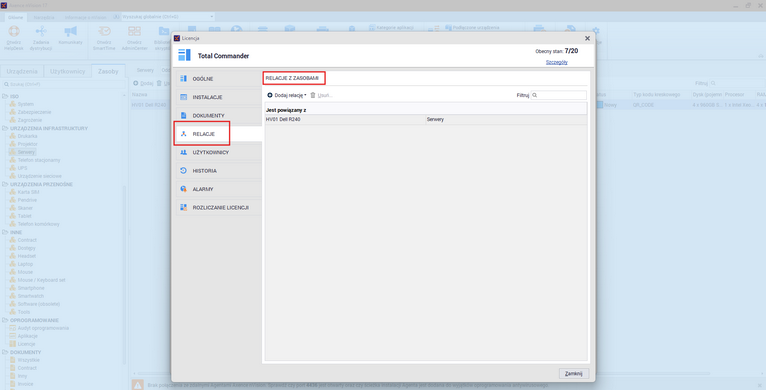Open the Główne ribbon tab in the main window

click(16, 17)
